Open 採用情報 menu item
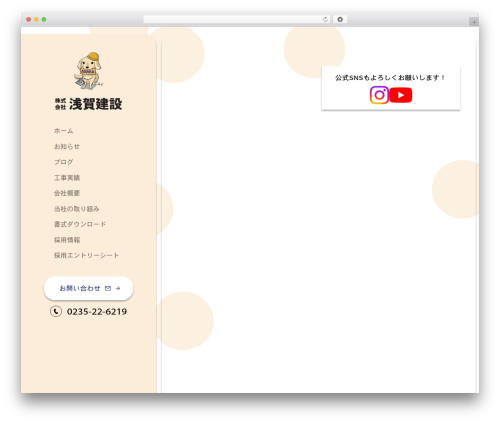 [x=67, y=240]
